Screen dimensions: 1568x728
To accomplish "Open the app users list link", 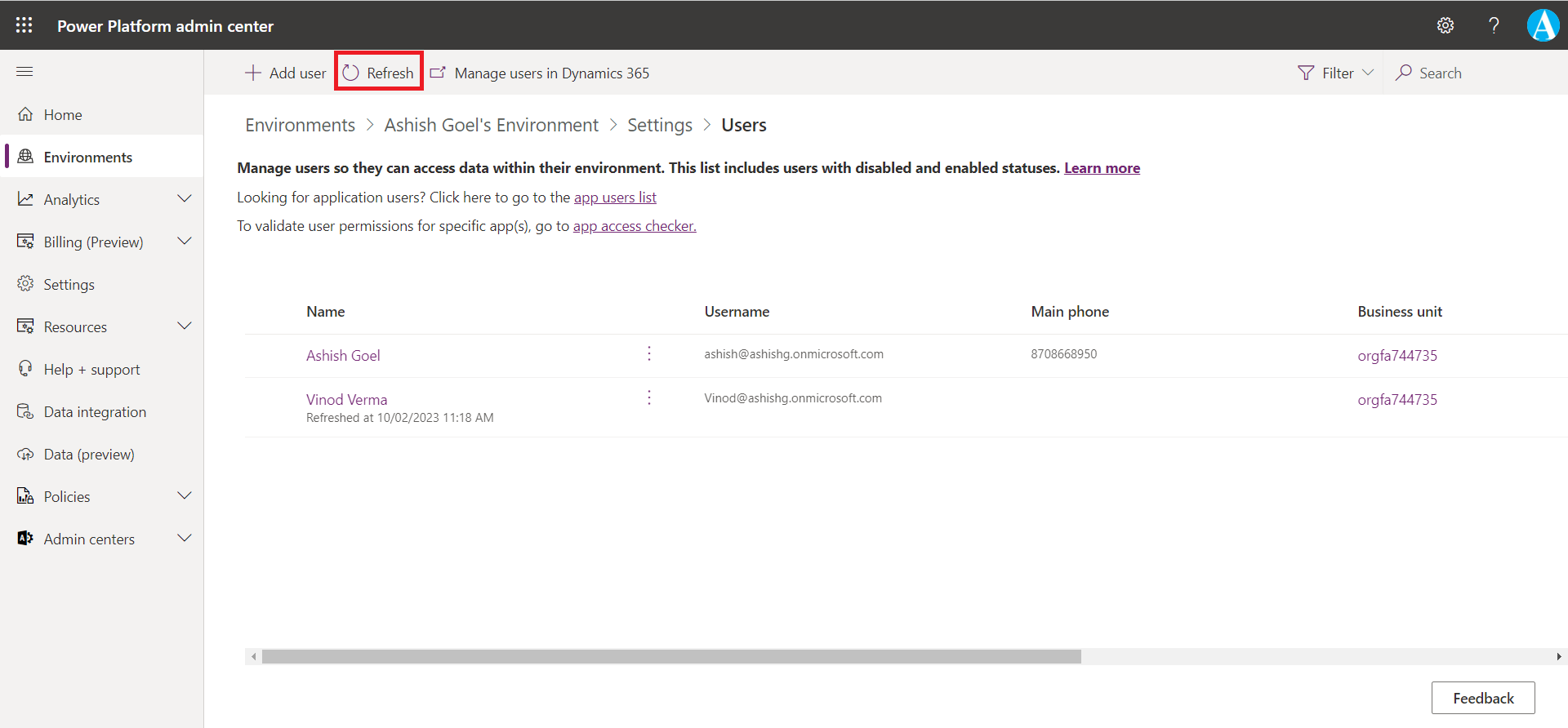I will [615, 198].
